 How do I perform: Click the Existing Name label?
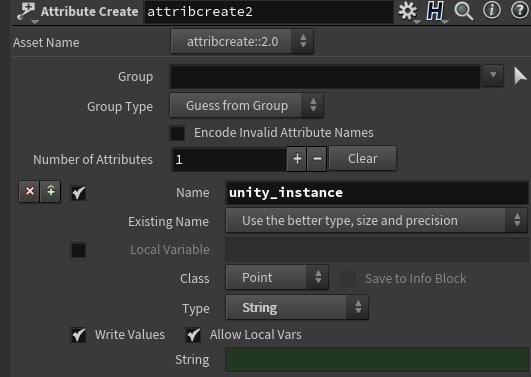[168, 222]
